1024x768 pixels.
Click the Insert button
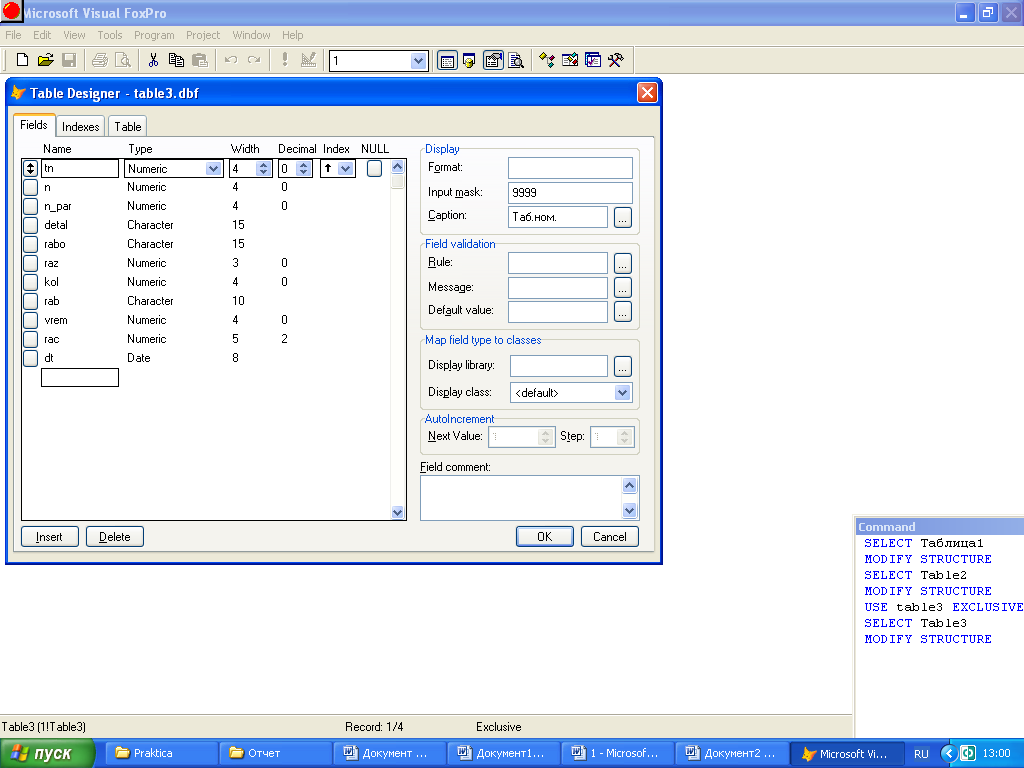50,537
